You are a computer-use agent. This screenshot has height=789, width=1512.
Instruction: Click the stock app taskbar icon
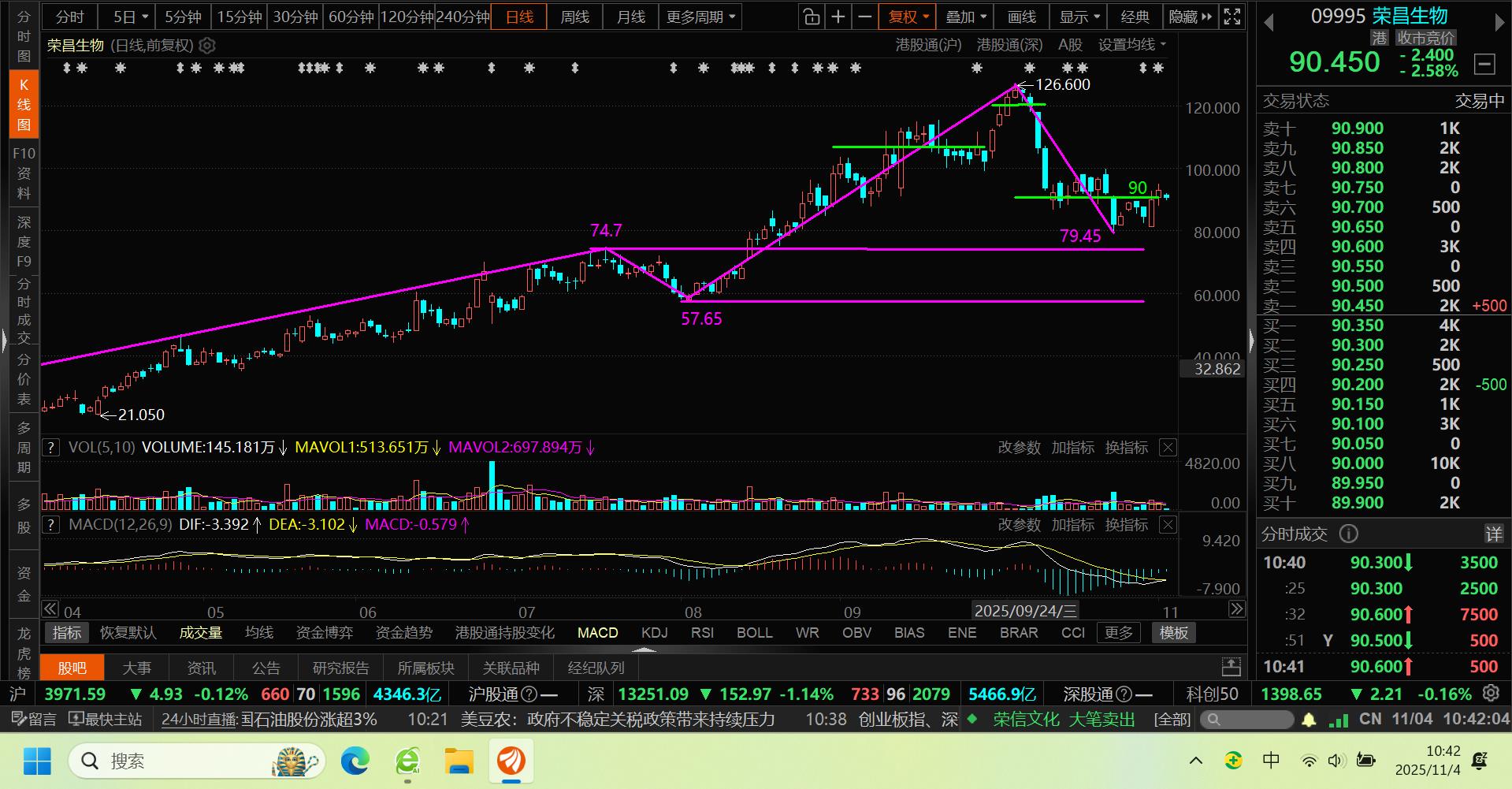click(511, 761)
